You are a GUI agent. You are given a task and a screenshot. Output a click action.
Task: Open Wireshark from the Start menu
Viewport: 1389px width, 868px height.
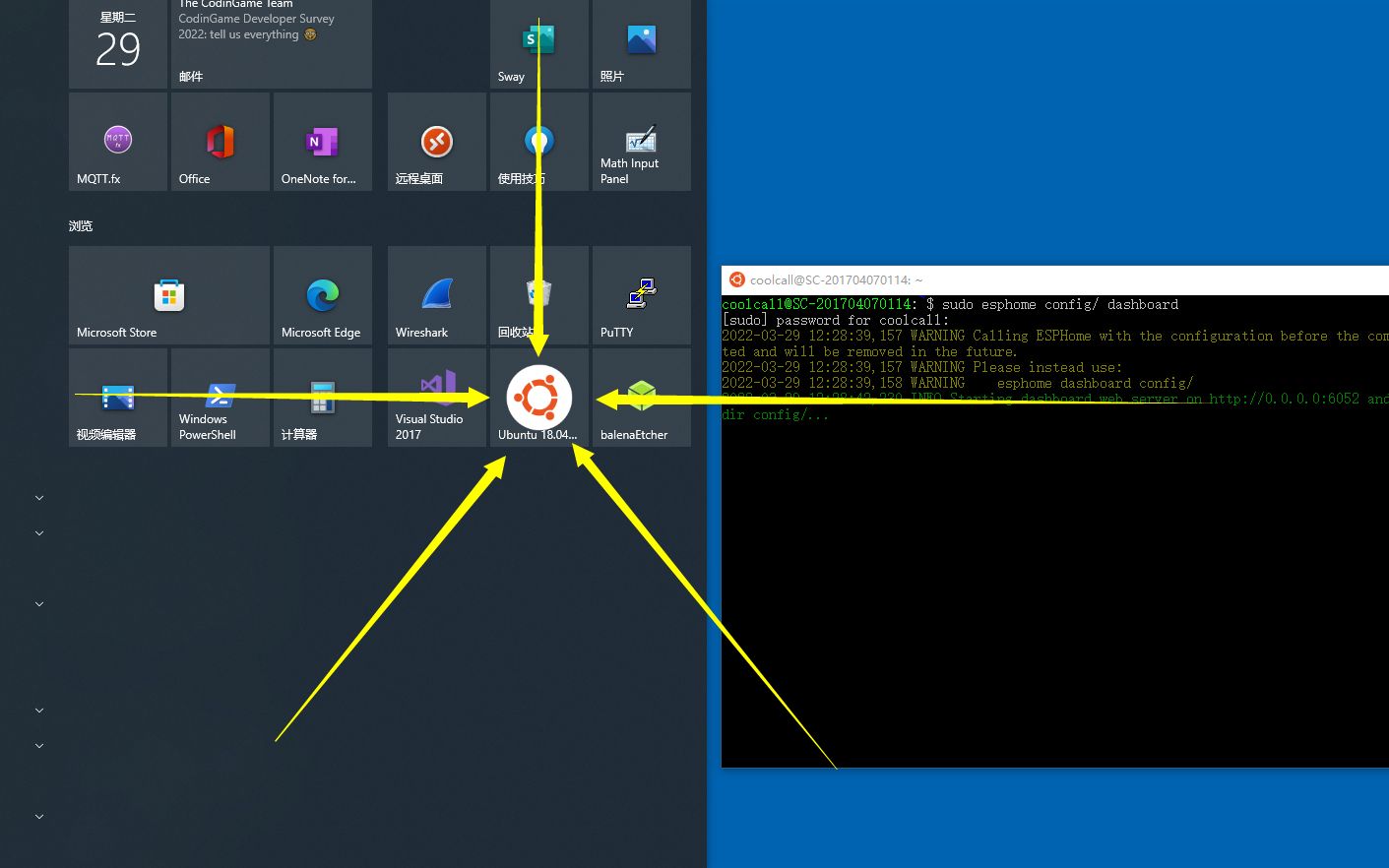tap(422, 295)
